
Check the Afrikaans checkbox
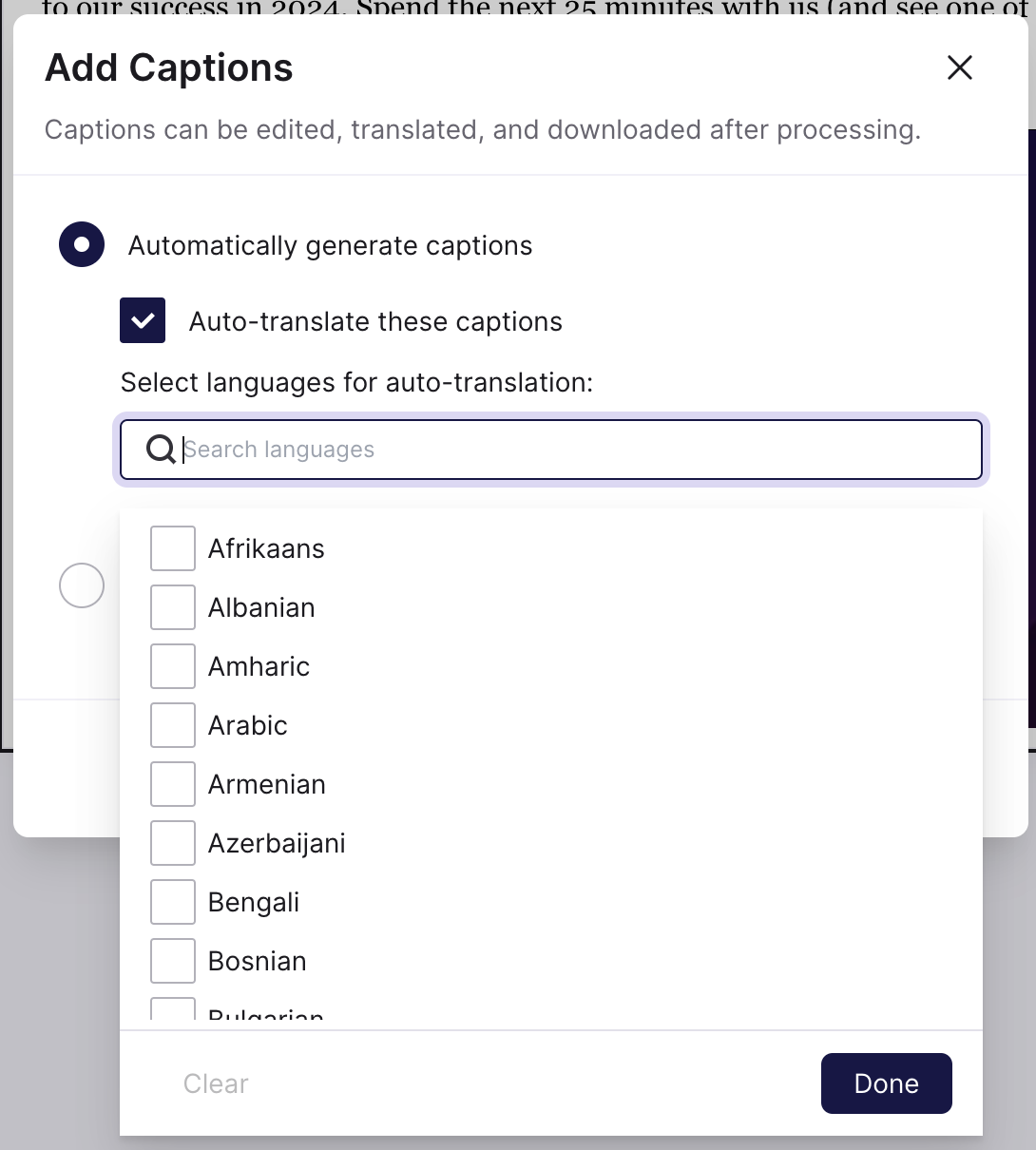[x=173, y=548]
